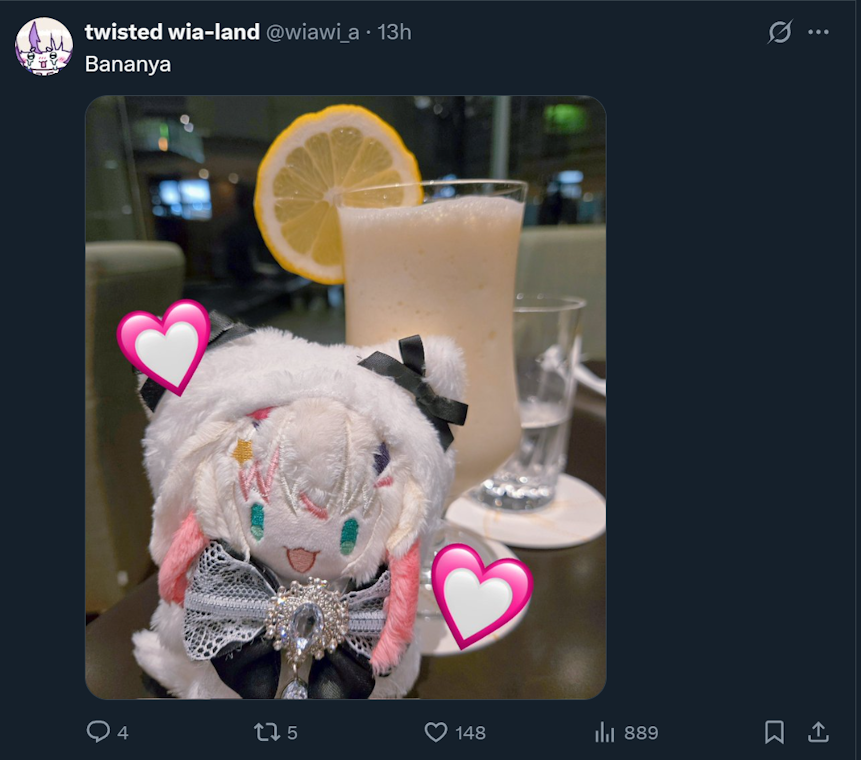
Task: Like the Bananya post with heart
Action: tap(436, 732)
